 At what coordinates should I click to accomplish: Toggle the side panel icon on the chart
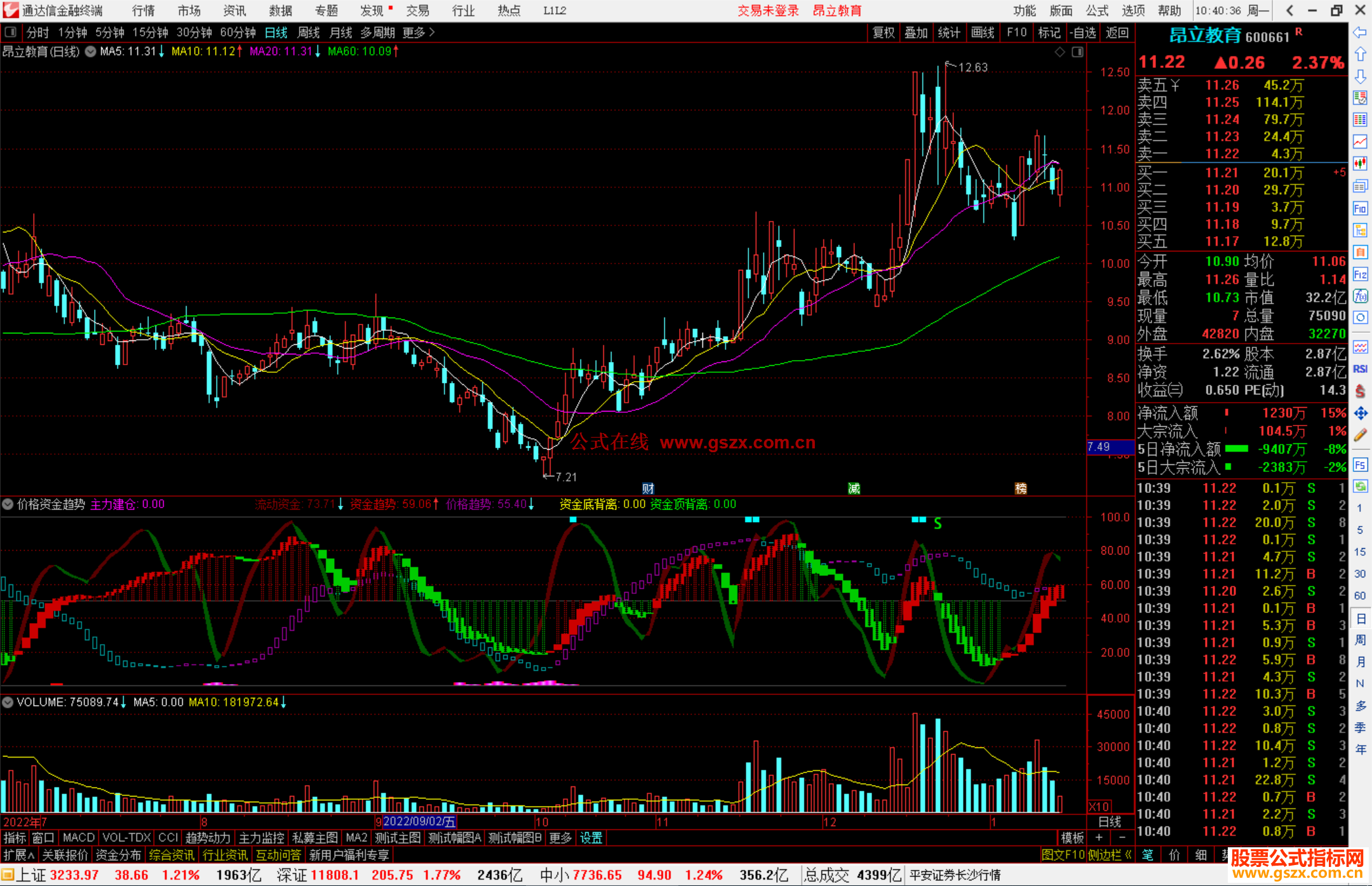click(x=1077, y=52)
